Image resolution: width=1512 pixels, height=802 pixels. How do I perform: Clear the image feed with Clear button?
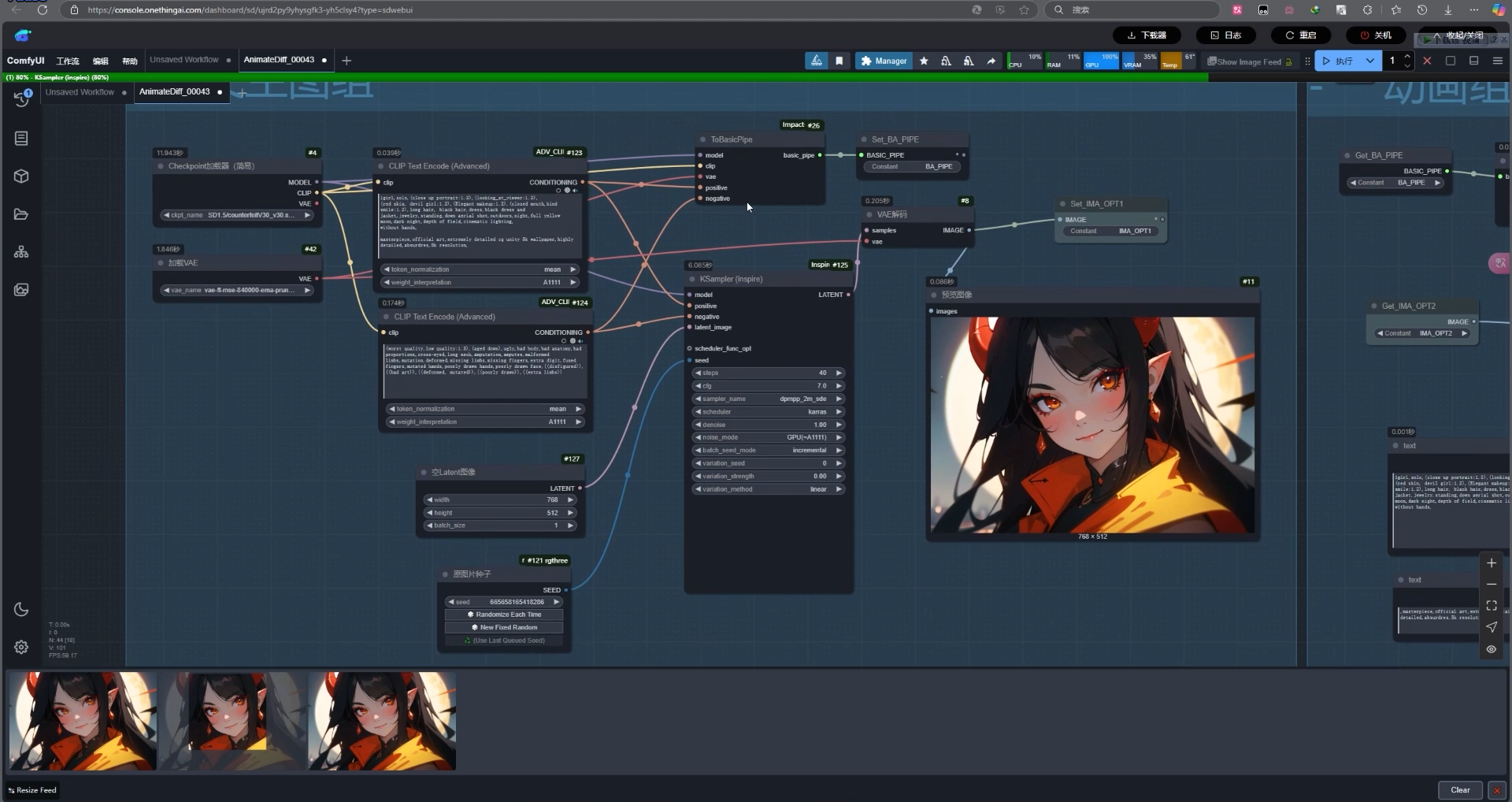pyautogui.click(x=1460, y=790)
